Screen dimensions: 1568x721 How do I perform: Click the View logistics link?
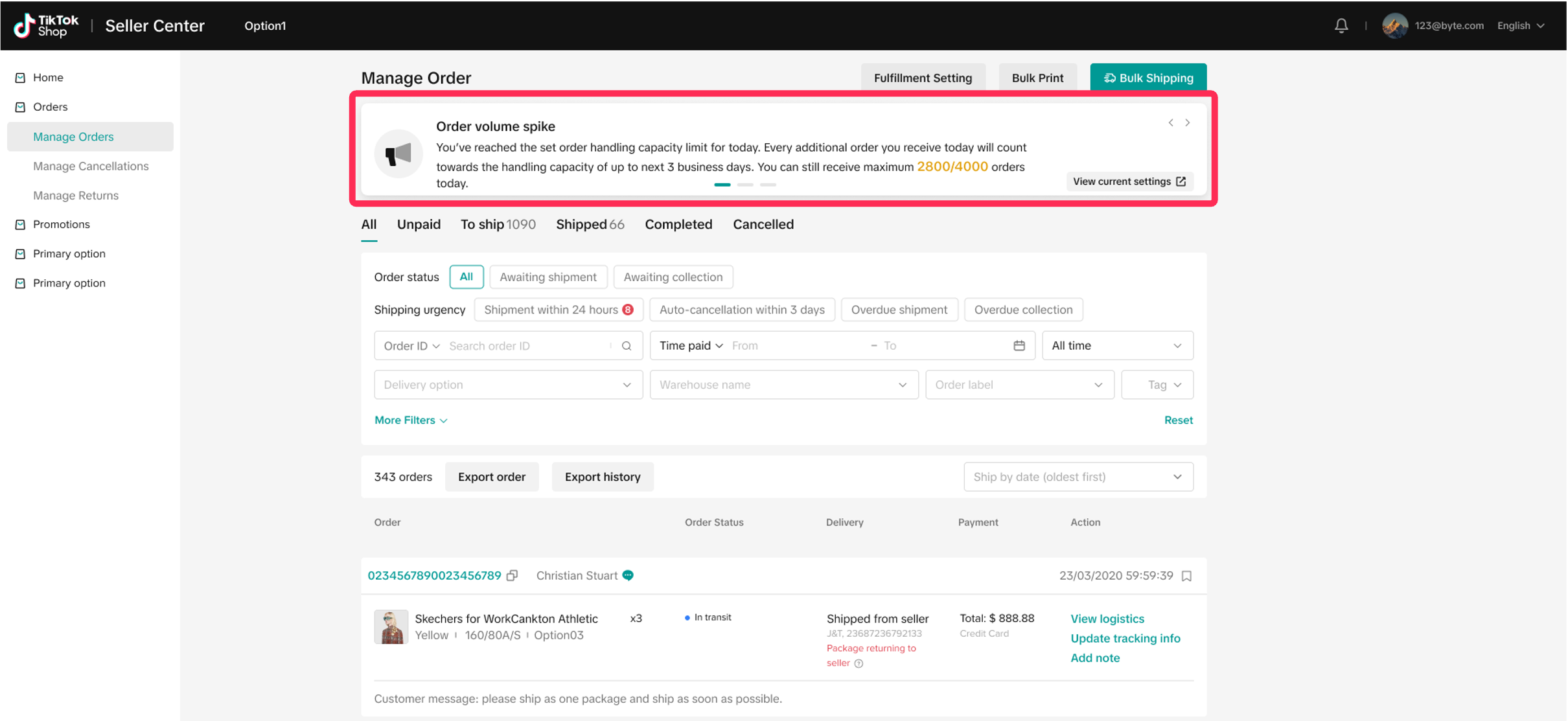[x=1107, y=619]
